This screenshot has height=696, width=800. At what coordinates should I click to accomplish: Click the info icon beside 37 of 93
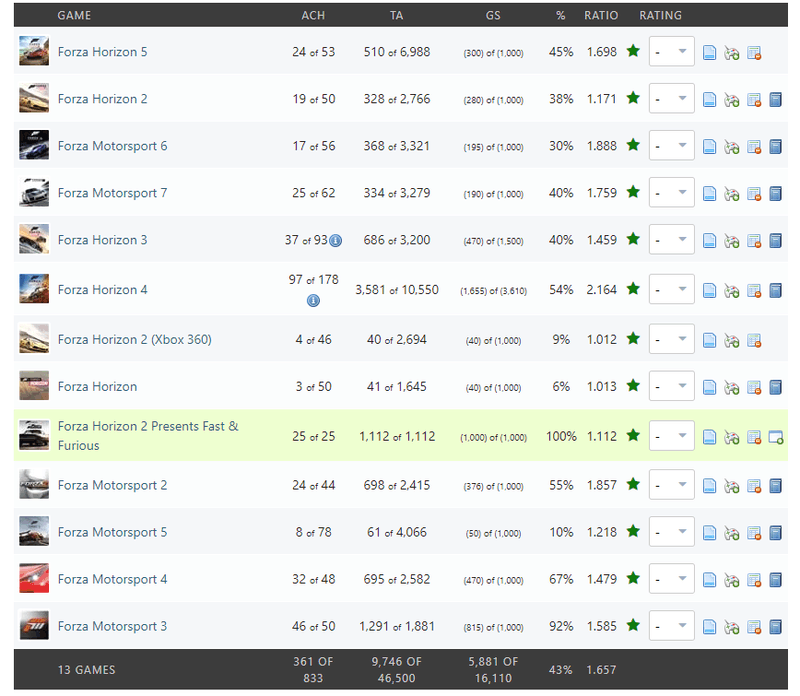pyautogui.click(x=335, y=240)
